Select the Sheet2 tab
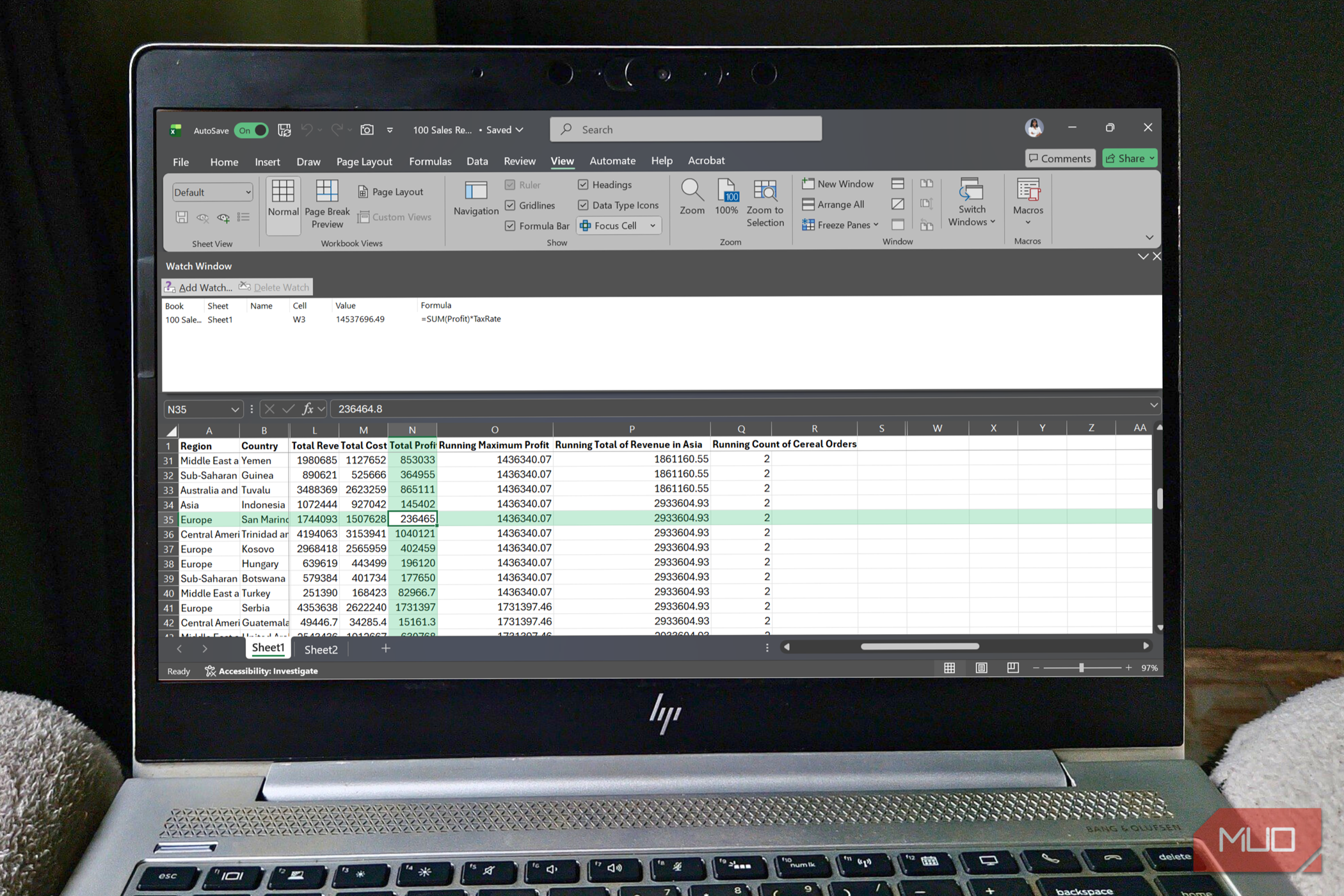Screen dimensions: 1344x896 pyautogui.click(x=320, y=649)
